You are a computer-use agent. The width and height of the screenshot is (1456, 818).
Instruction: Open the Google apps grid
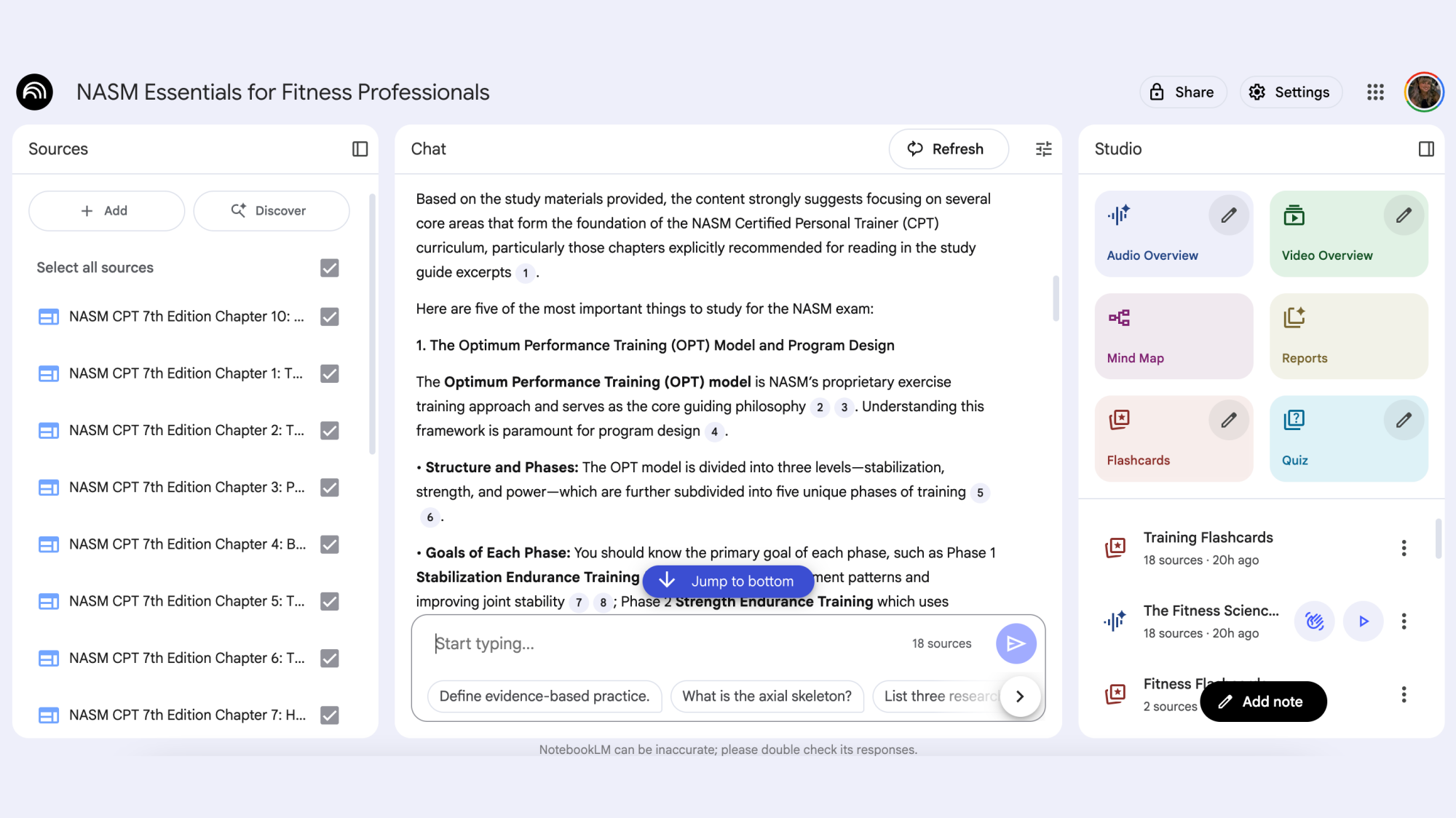(1374, 92)
